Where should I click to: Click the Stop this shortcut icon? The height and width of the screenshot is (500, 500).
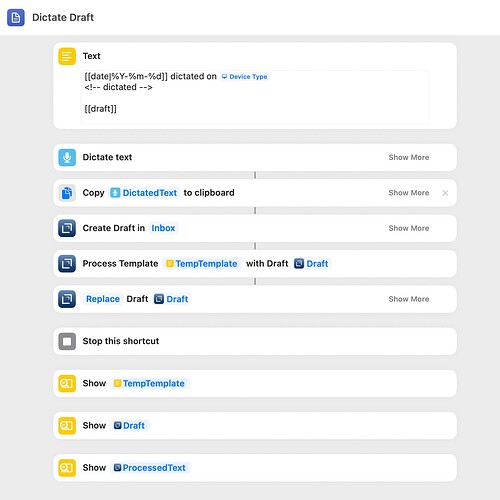[67, 341]
